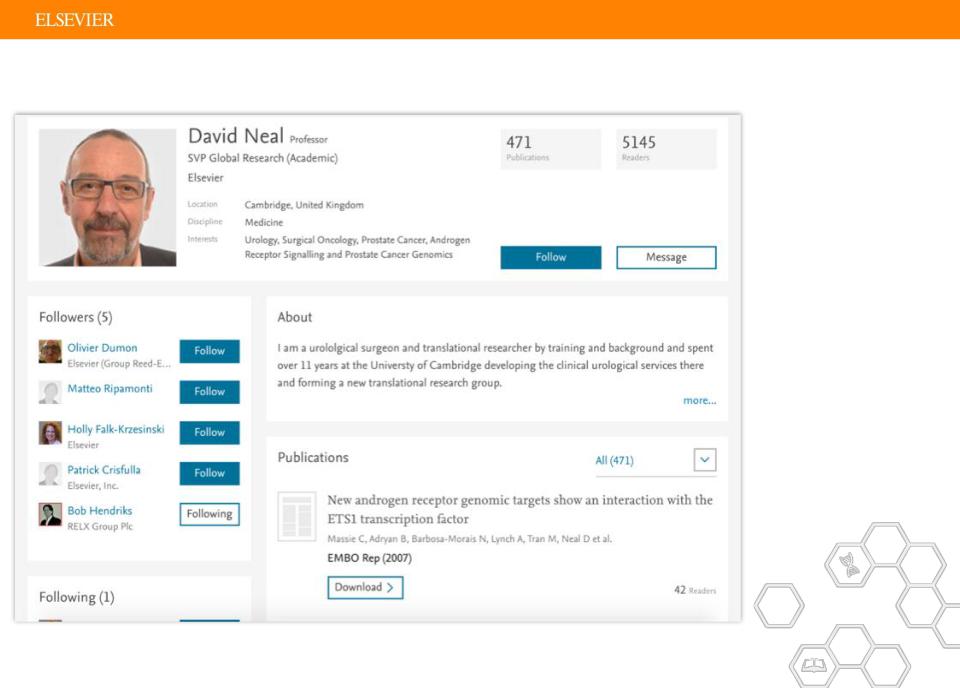This screenshot has width=960, height=688.
Task: Click the open book hexagon icon
Action: coord(814,665)
